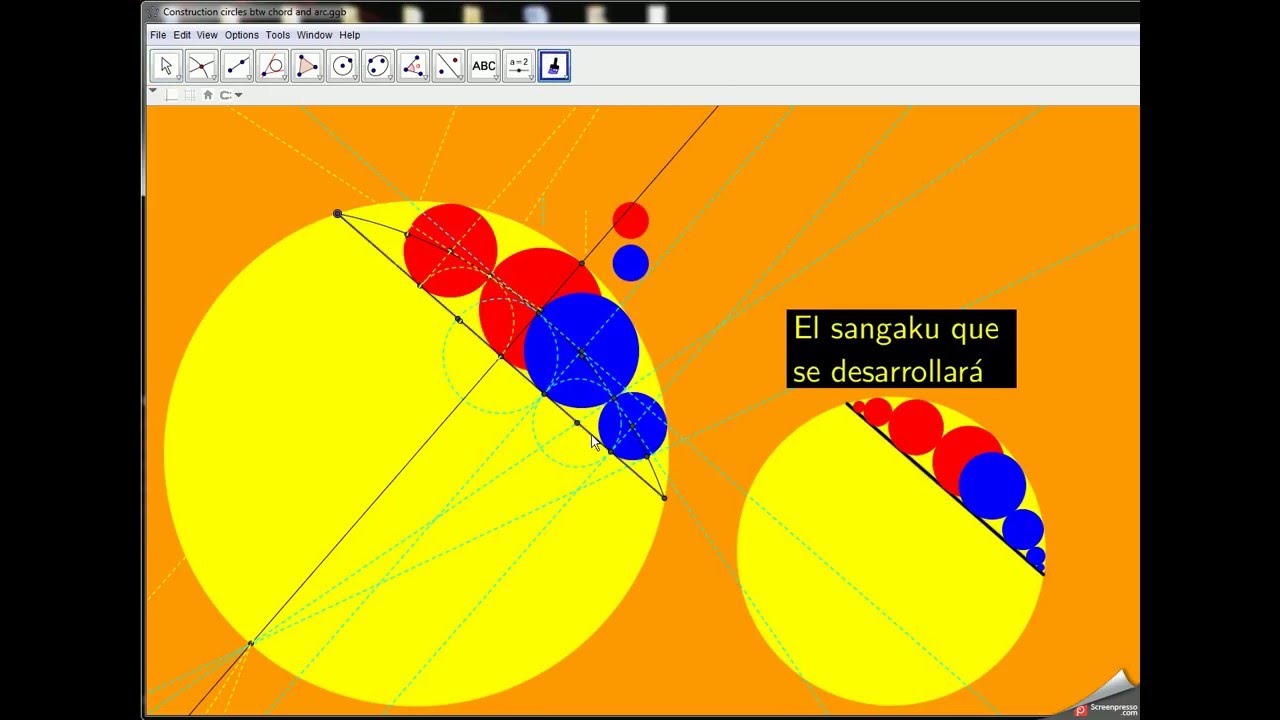This screenshot has width=1280, height=720.
Task: Expand the Line tool's submenu arrow
Action: point(249,78)
